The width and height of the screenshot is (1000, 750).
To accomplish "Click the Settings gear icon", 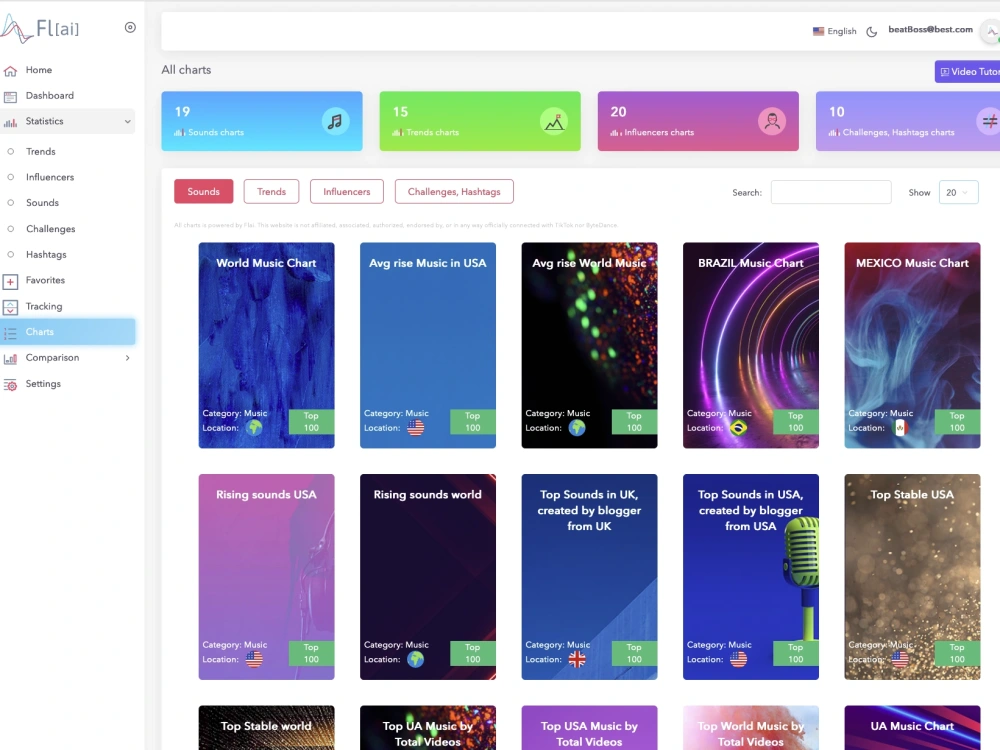I will pos(10,385).
